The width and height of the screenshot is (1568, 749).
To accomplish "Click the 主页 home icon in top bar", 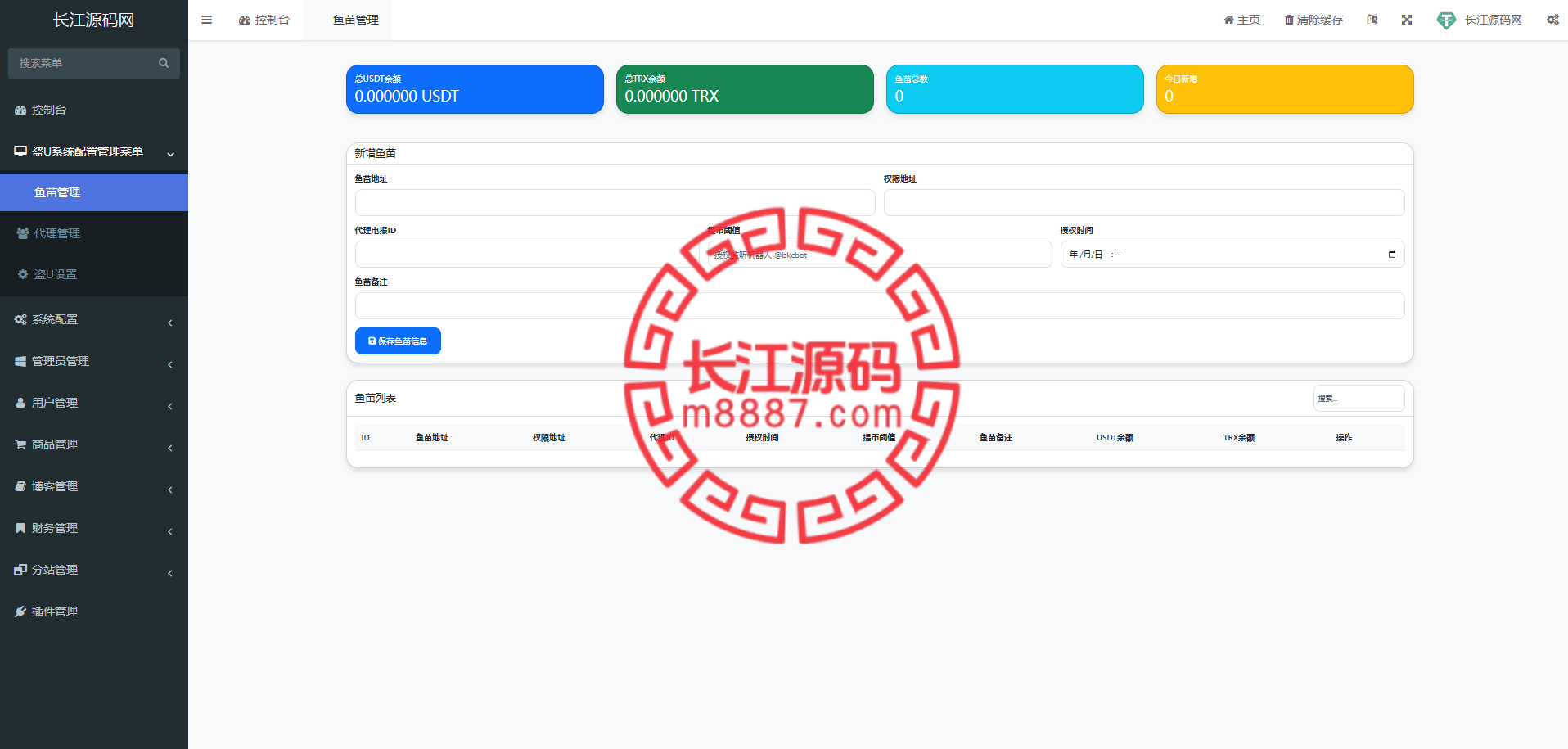I will pyautogui.click(x=1228, y=20).
